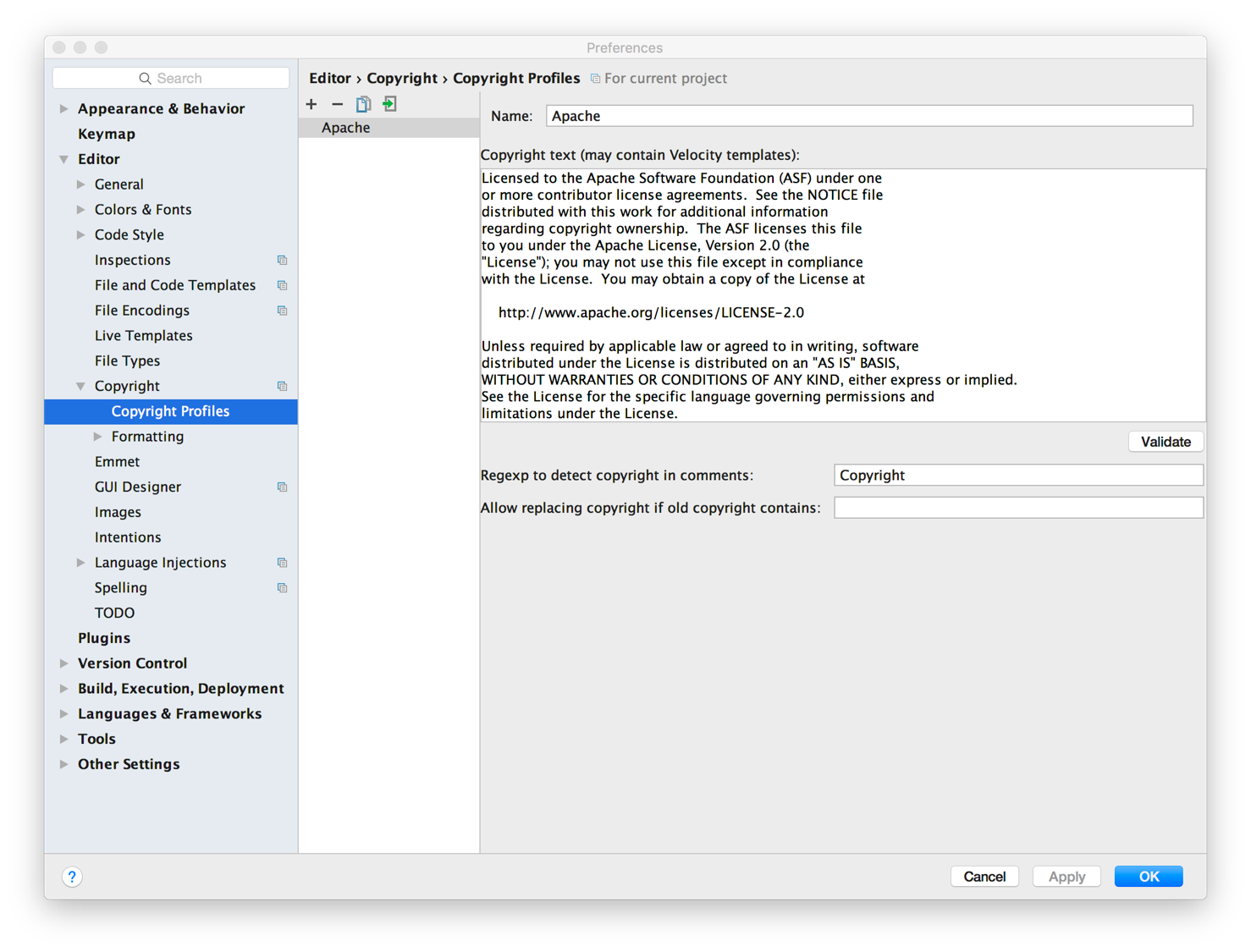Viewport: 1251px width, 952px height.
Task: Click project-level icon beside Inspections
Action: (282, 261)
